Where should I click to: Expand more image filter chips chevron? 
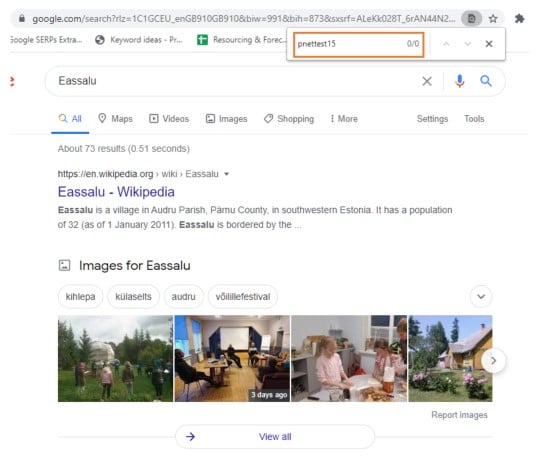coord(481,296)
